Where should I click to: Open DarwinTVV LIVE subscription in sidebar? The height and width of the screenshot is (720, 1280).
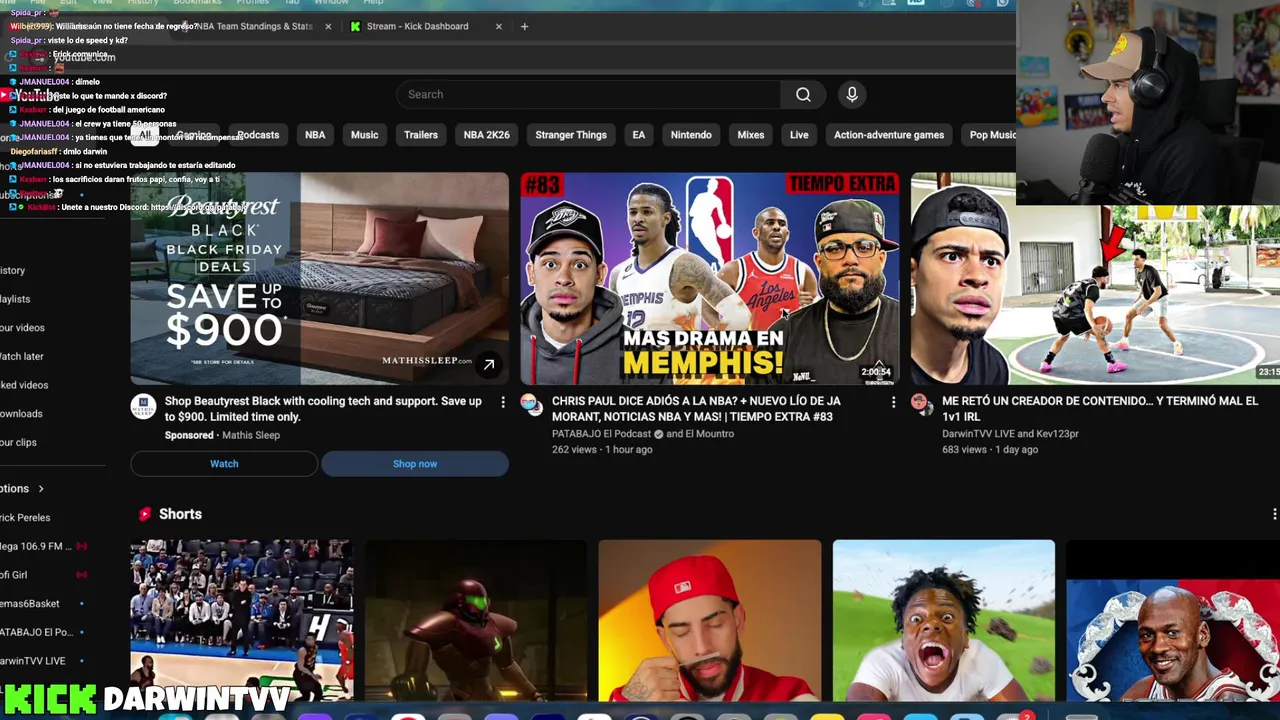[x=33, y=661]
